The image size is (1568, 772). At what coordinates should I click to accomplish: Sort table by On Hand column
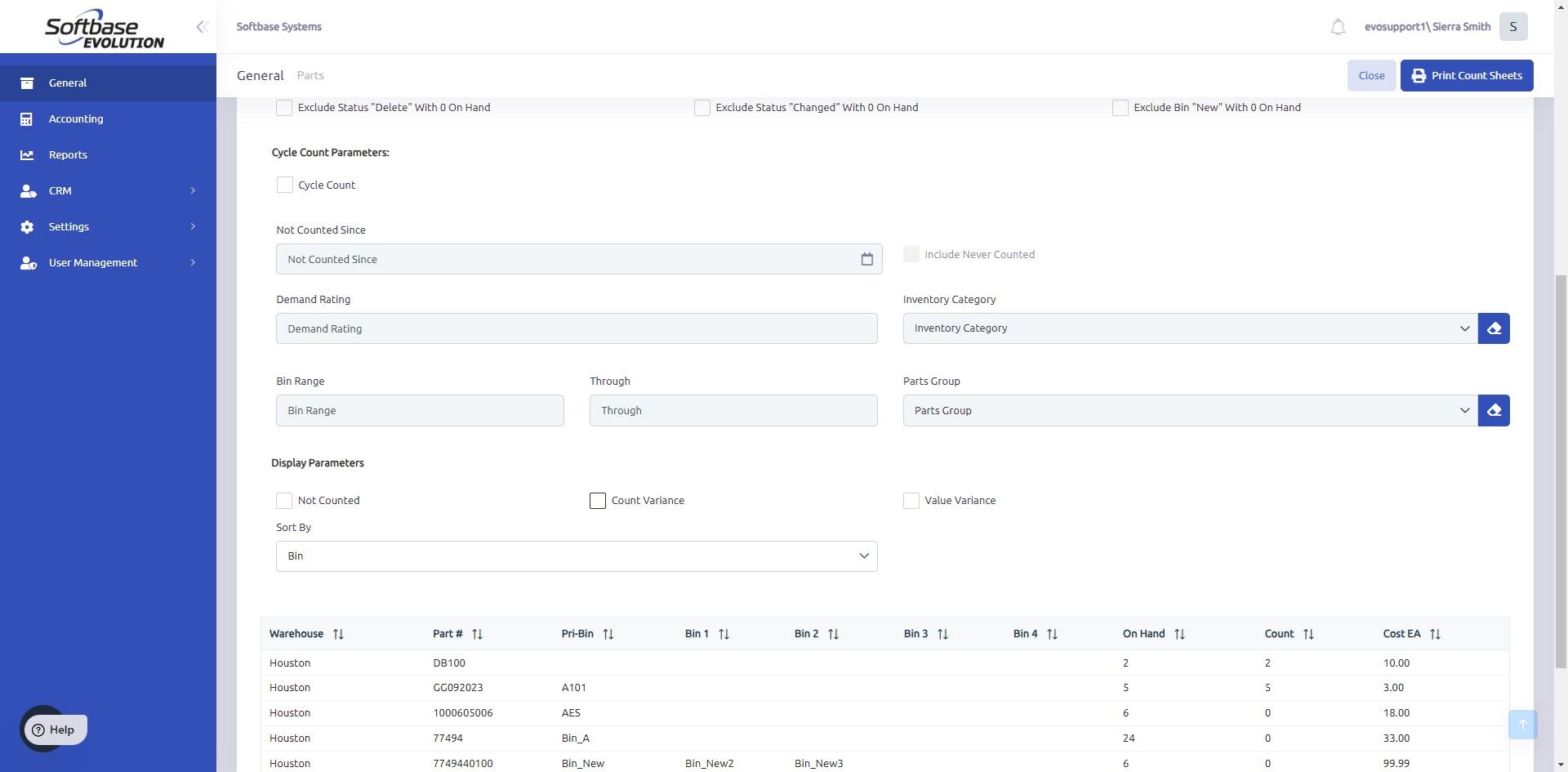coord(1179,634)
